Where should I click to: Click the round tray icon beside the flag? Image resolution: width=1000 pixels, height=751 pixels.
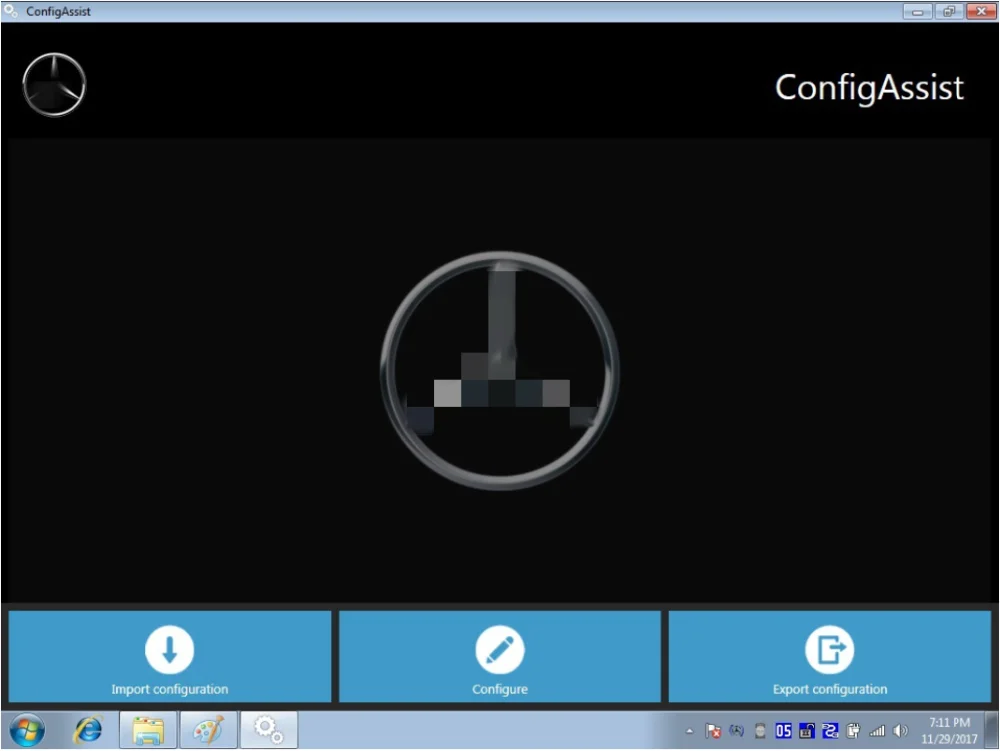[737, 731]
